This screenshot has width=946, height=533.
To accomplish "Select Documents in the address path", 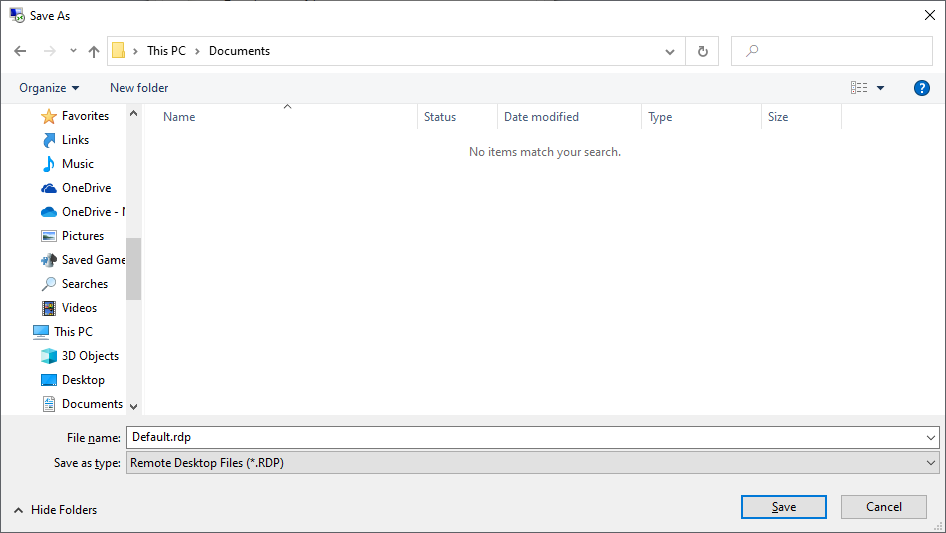I will pyautogui.click(x=240, y=51).
